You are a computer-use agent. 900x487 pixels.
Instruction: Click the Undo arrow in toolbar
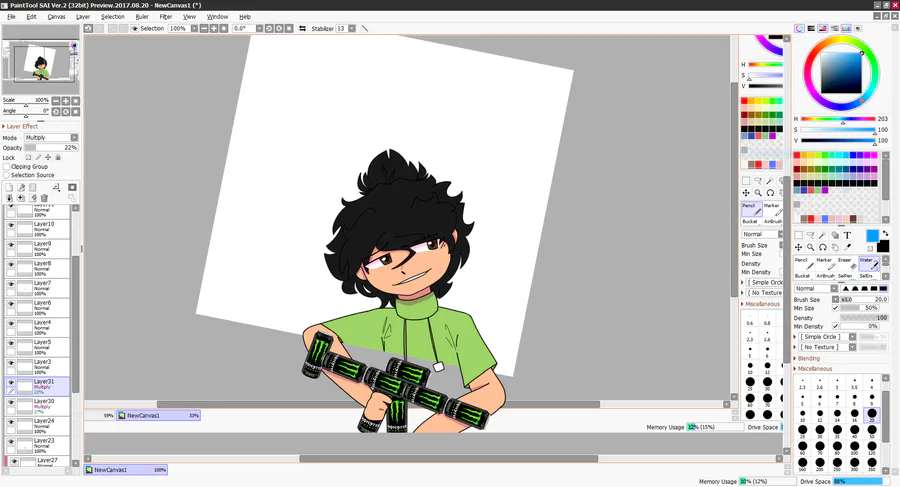[x=88, y=28]
